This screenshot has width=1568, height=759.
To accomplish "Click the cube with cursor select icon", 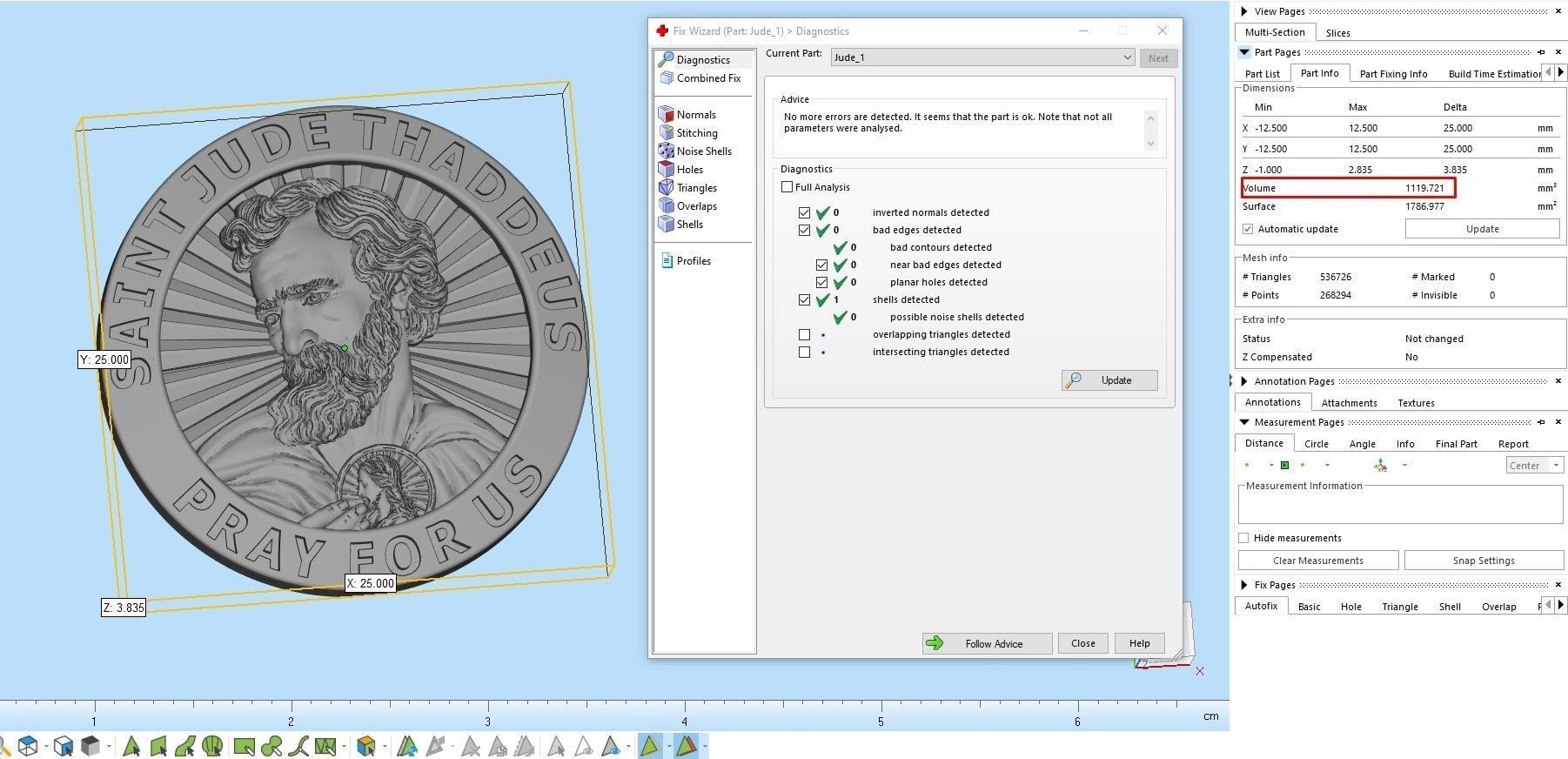I will pyautogui.click(x=63, y=746).
